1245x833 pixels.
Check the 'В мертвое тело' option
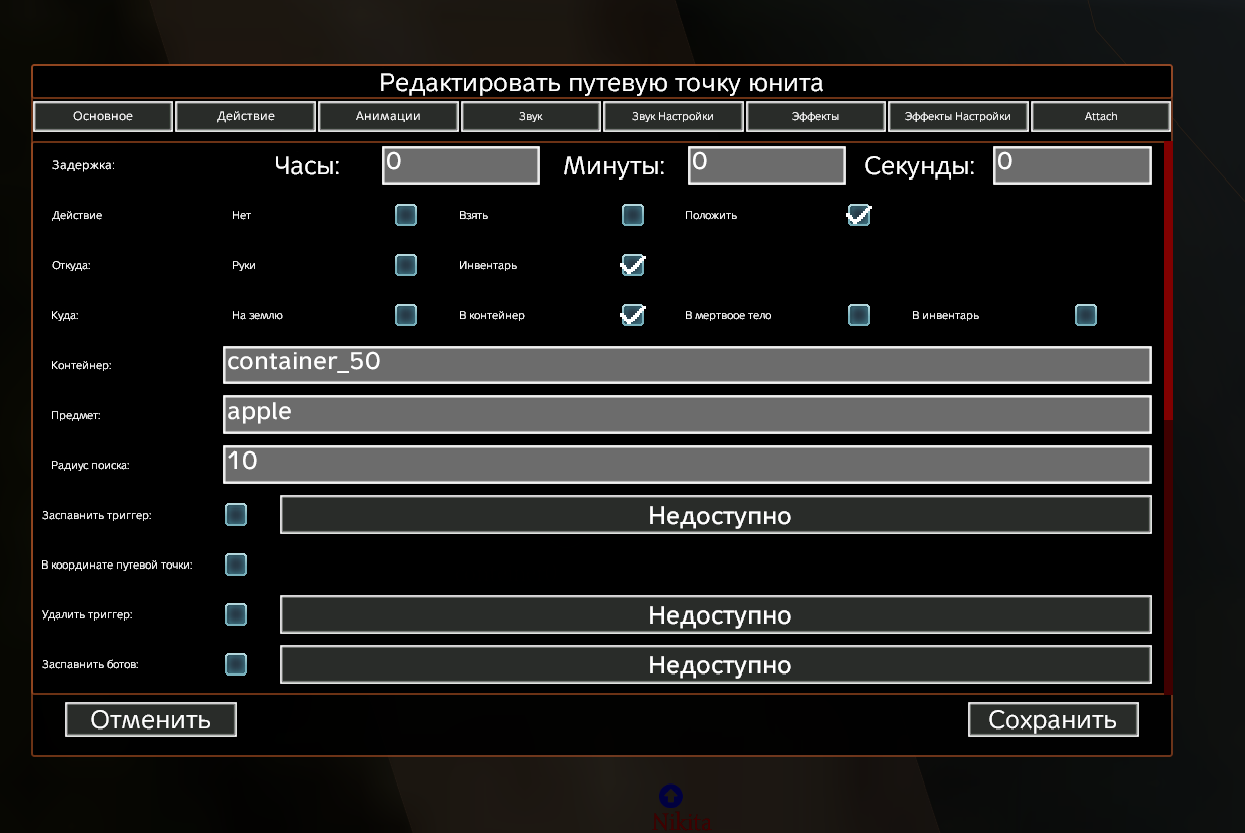[x=858, y=315]
